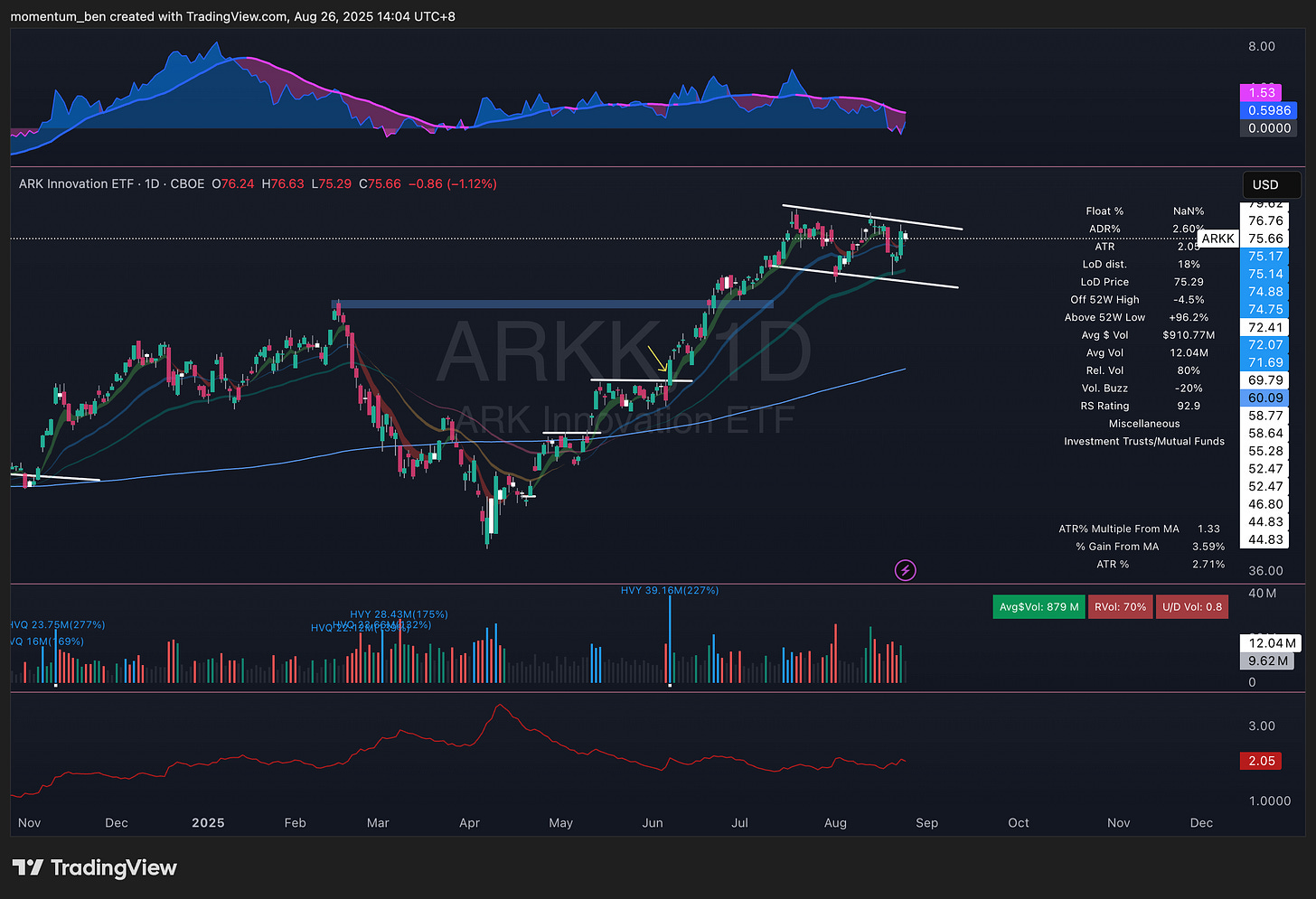
Task: Click the 2025 label on the time axis
Action: 208,823
